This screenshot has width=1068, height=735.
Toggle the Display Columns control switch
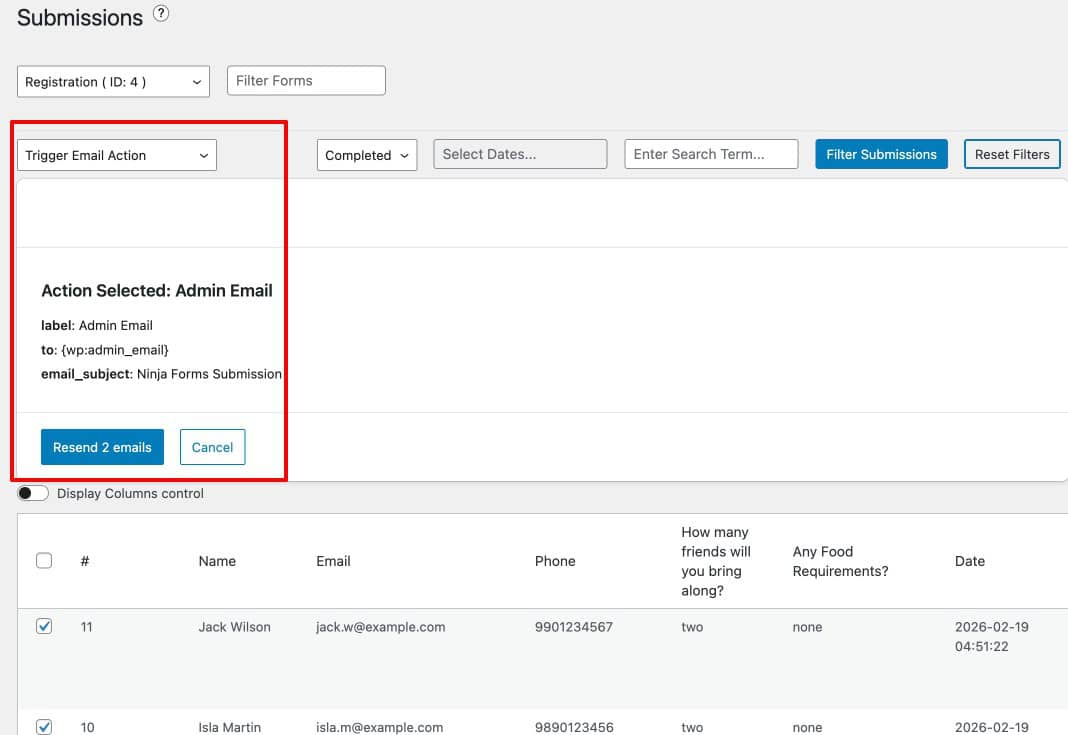(x=33, y=493)
